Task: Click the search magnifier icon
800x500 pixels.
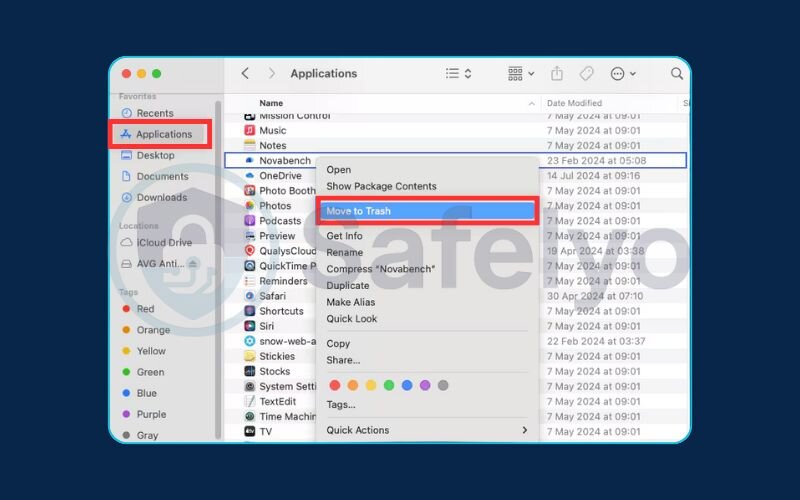Action: click(x=677, y=73)
